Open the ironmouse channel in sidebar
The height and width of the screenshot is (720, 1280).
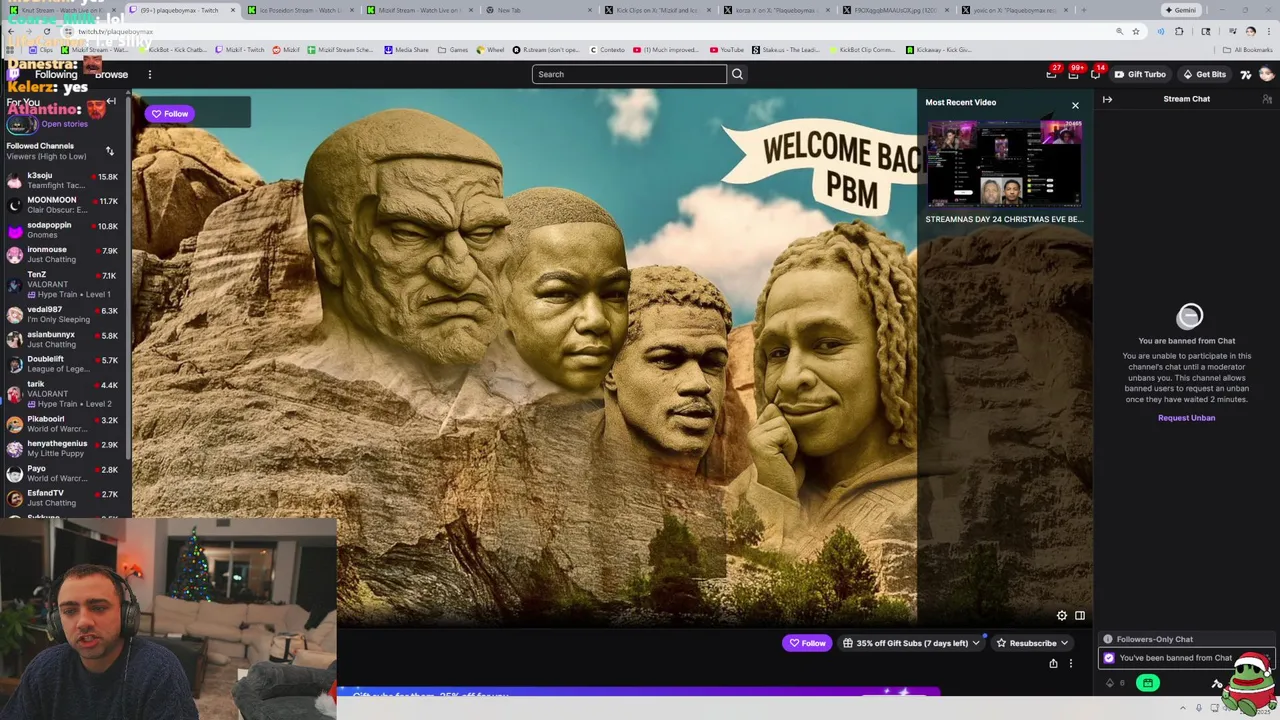[64, 254]
